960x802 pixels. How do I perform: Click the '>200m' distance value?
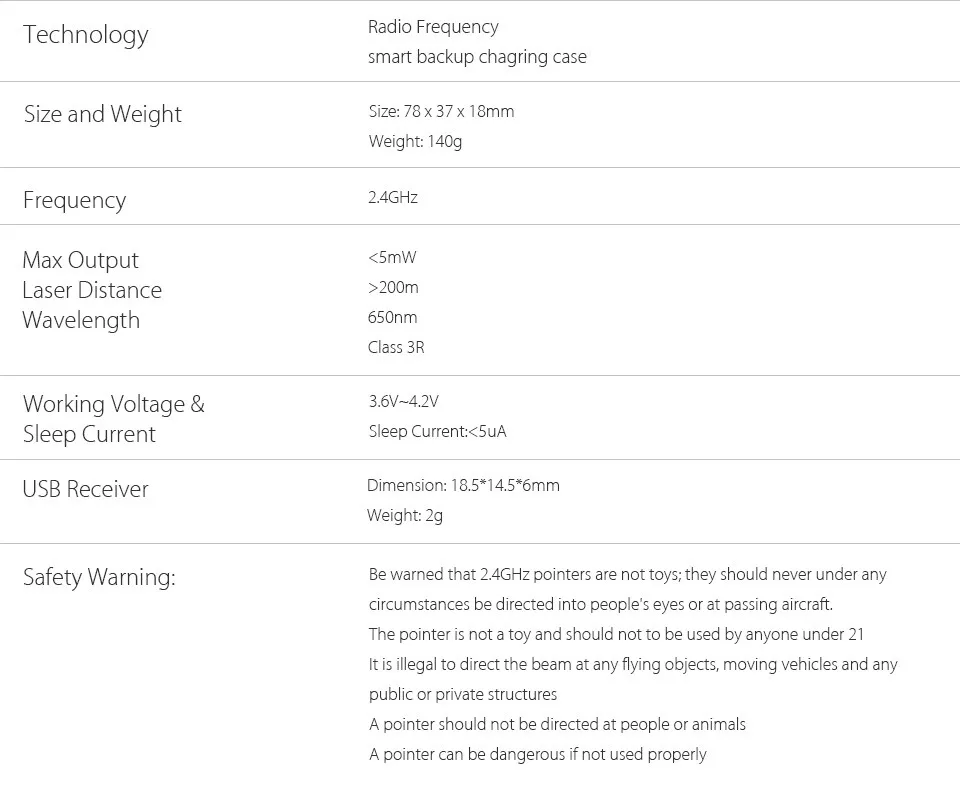click(x=393, y=287)
